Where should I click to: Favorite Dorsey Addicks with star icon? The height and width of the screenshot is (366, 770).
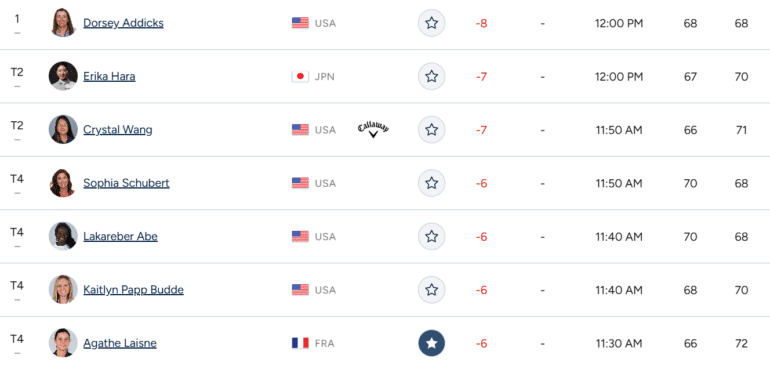pos(431,23)
